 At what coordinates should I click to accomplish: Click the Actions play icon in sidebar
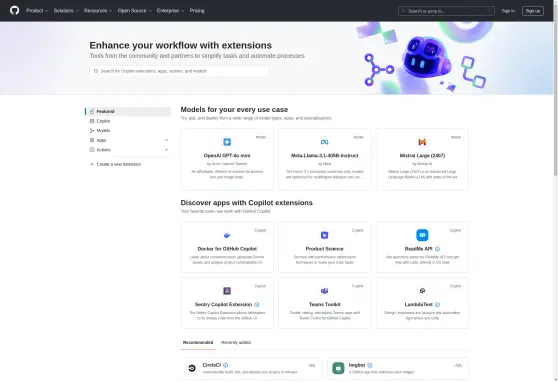tap(92, 150)
